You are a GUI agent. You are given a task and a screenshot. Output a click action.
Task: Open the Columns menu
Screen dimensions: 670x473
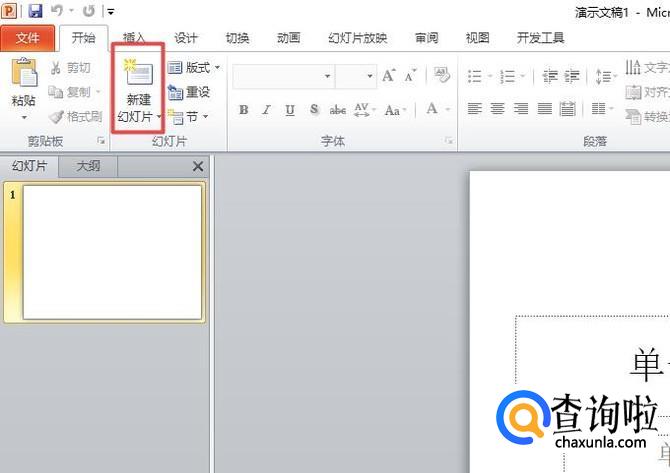[602, 109]
